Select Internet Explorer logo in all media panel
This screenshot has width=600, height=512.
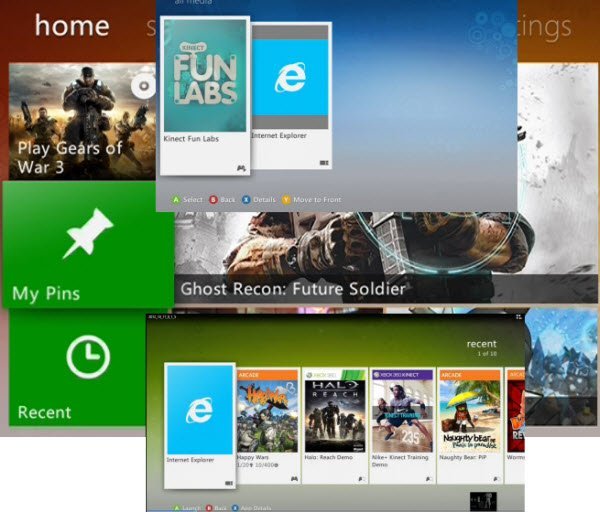point(290,77)
